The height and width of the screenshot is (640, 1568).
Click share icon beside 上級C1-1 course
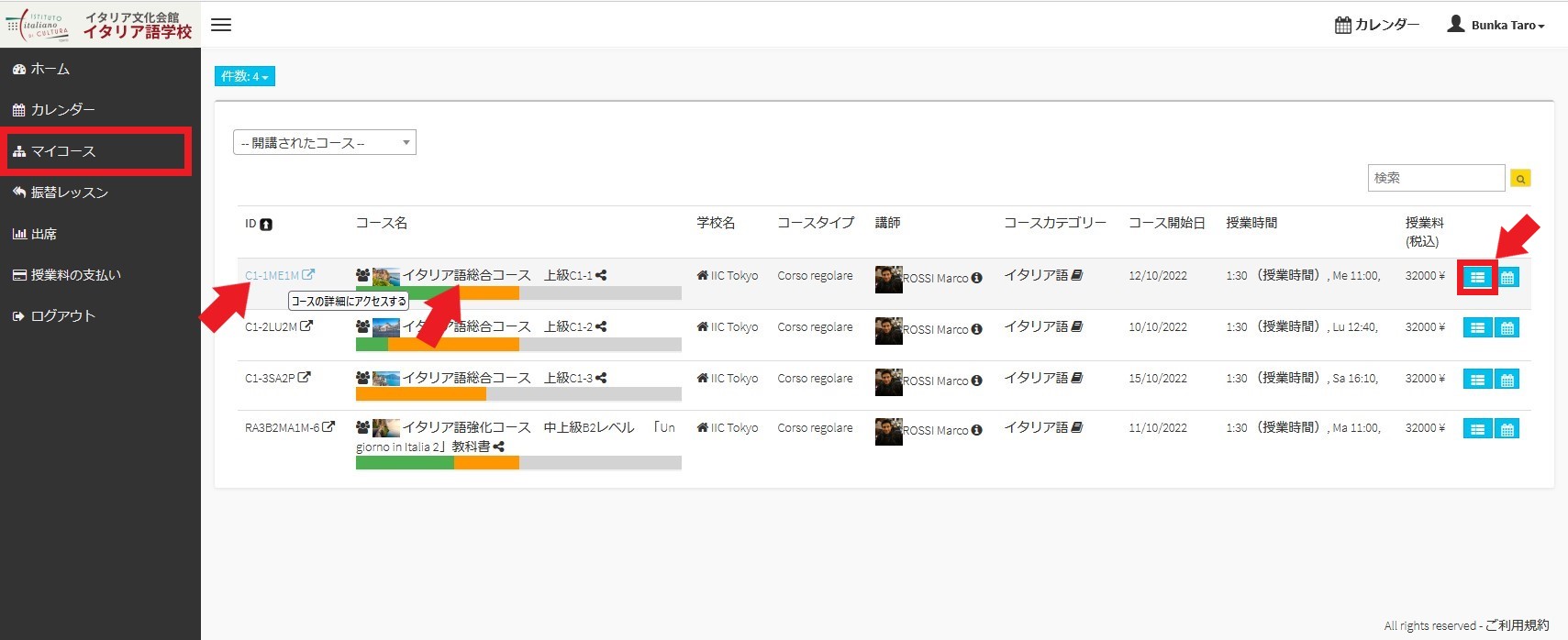click(x=601, y=275)
